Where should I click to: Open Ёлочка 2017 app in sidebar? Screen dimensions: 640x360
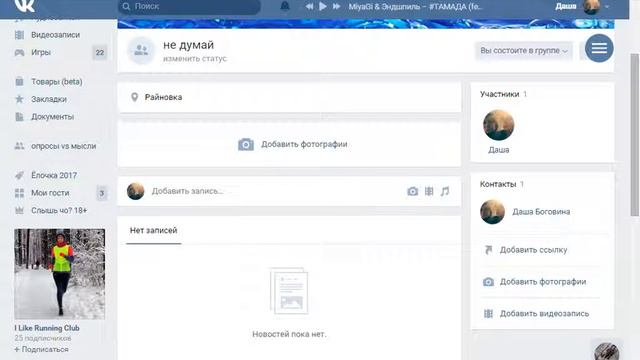click(54, 175)
